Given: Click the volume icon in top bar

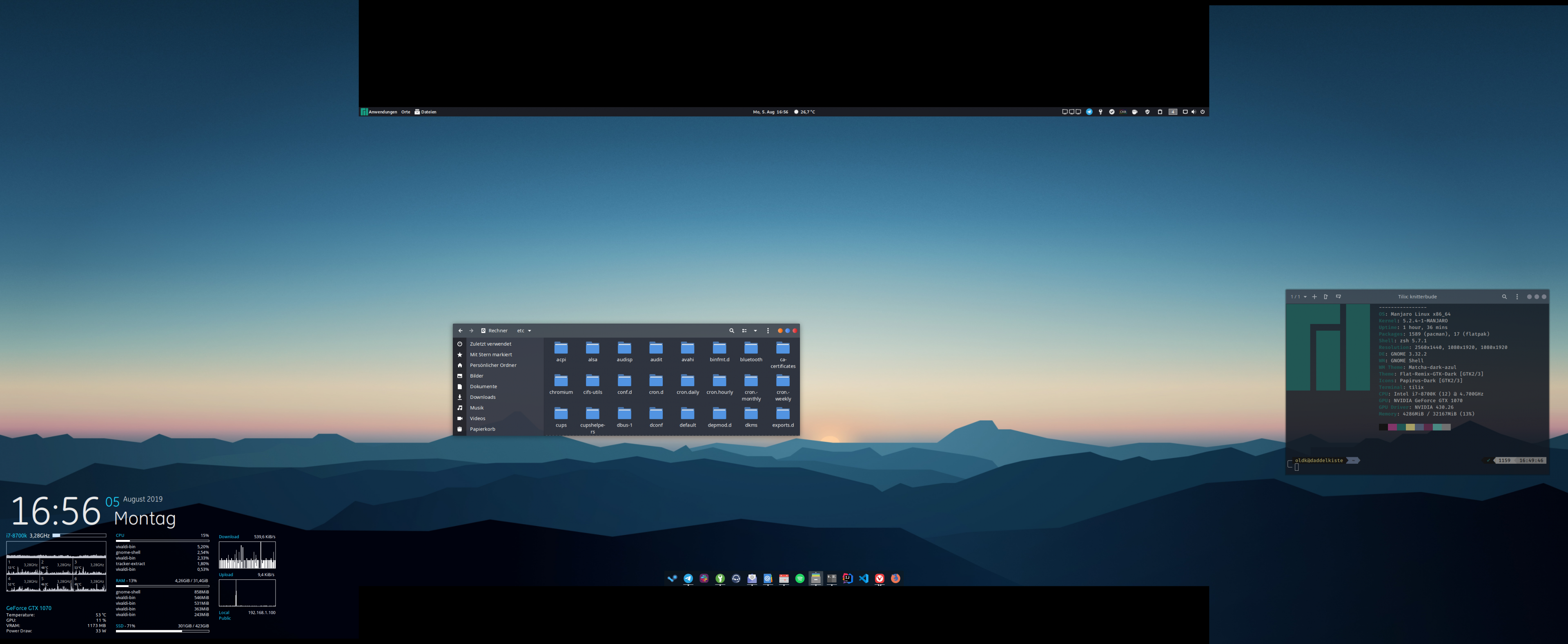Looking at the screenshot, I should click(x=1193, y=112).
